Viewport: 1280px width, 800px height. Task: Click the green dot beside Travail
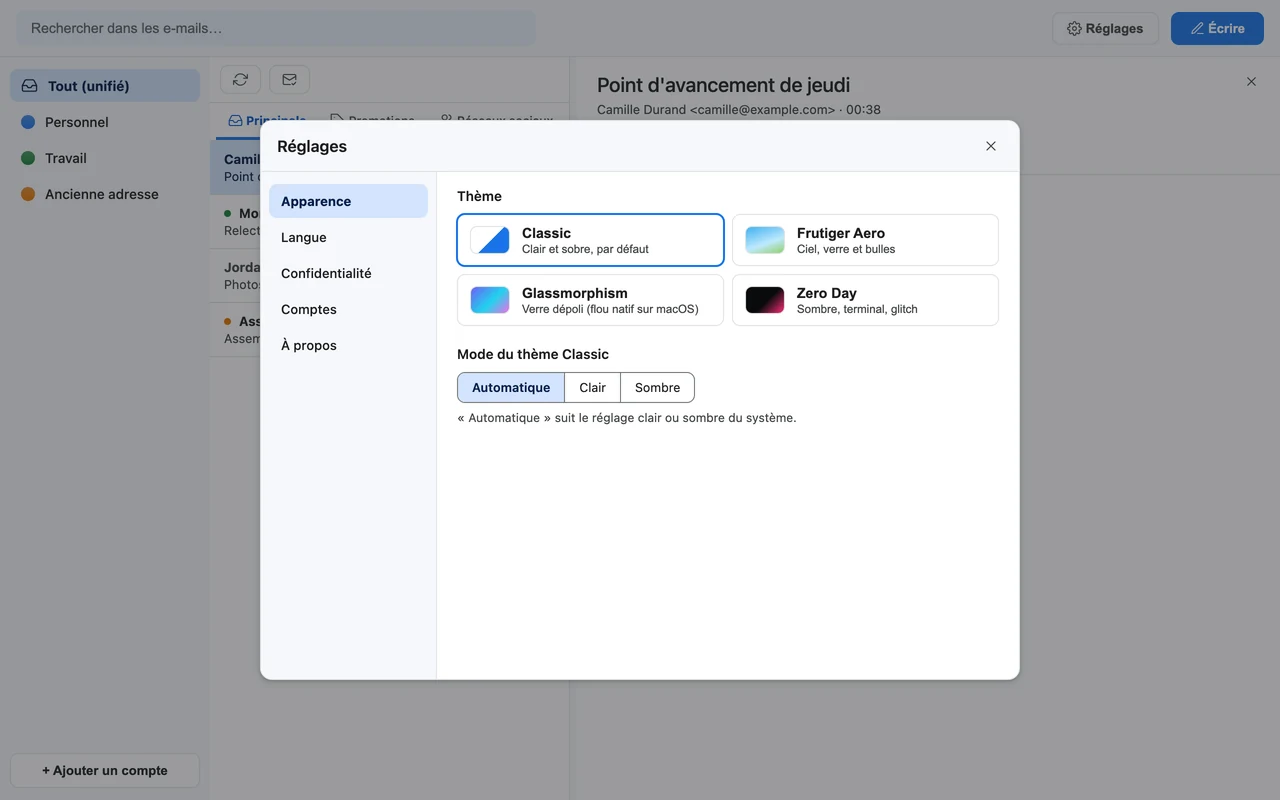tap(28, 158)
